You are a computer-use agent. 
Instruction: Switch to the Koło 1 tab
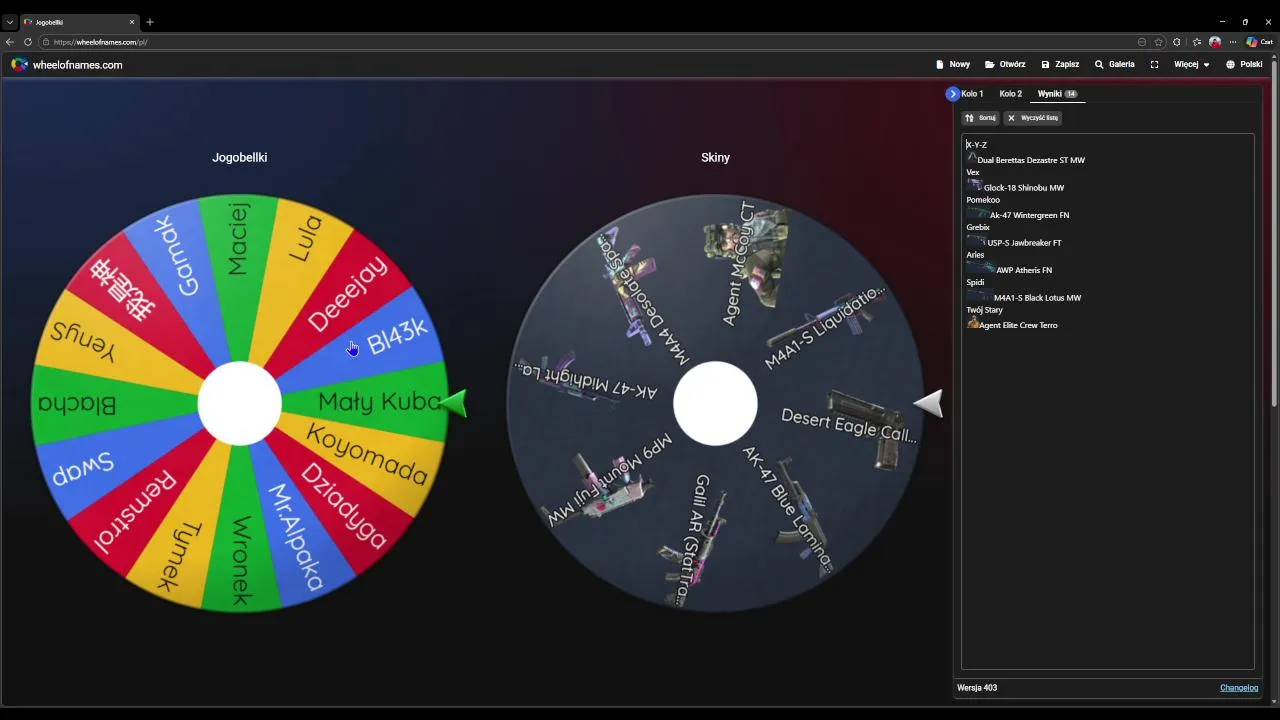972,94
